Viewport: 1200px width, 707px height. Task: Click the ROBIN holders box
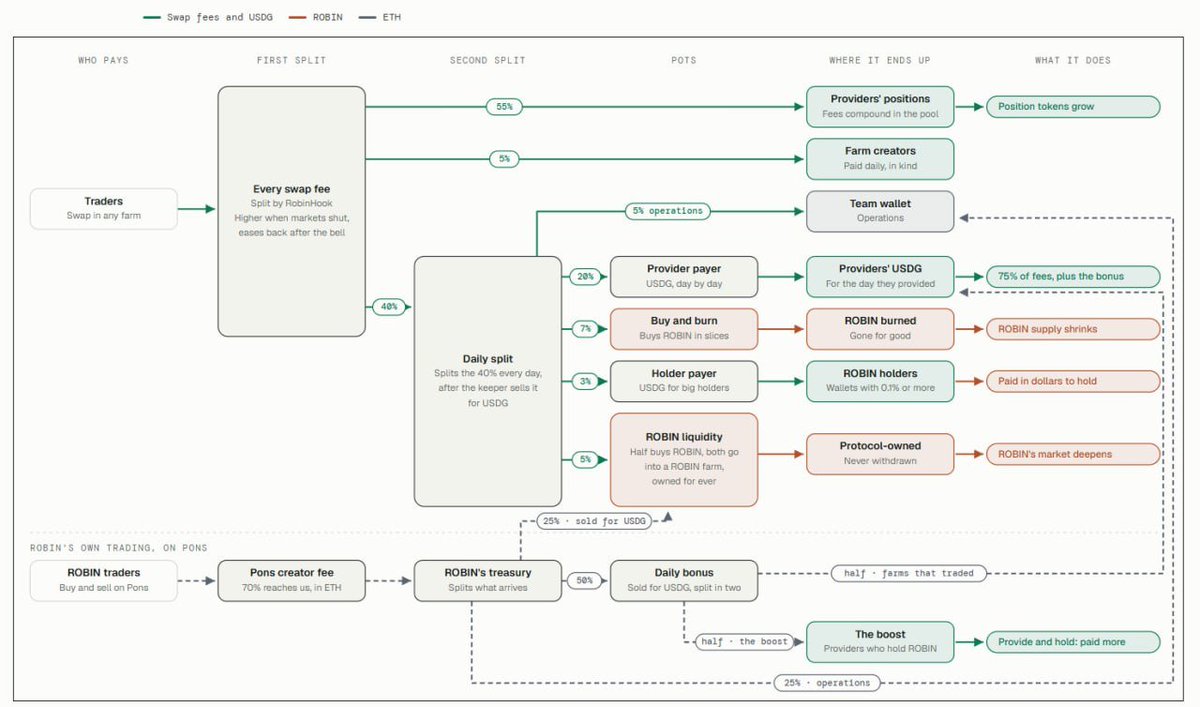(x=880, y=380)
